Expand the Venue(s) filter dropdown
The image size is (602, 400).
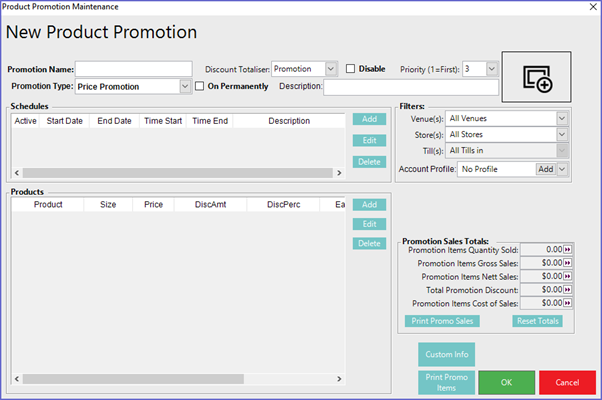562,118
